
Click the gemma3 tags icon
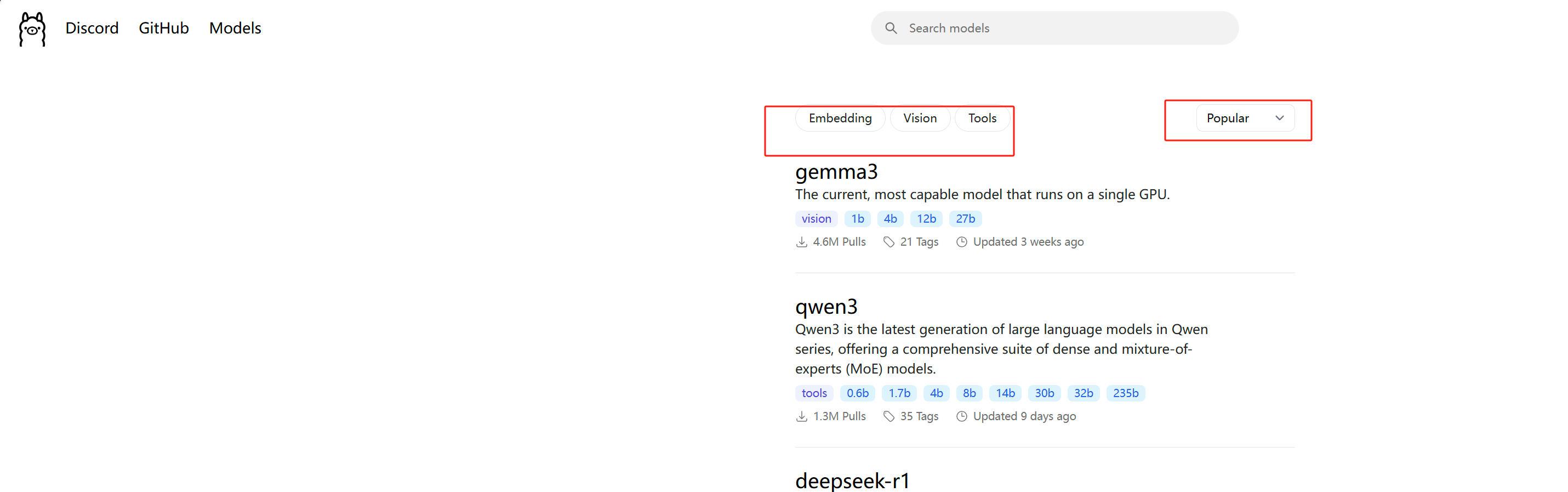coord(889,242)
